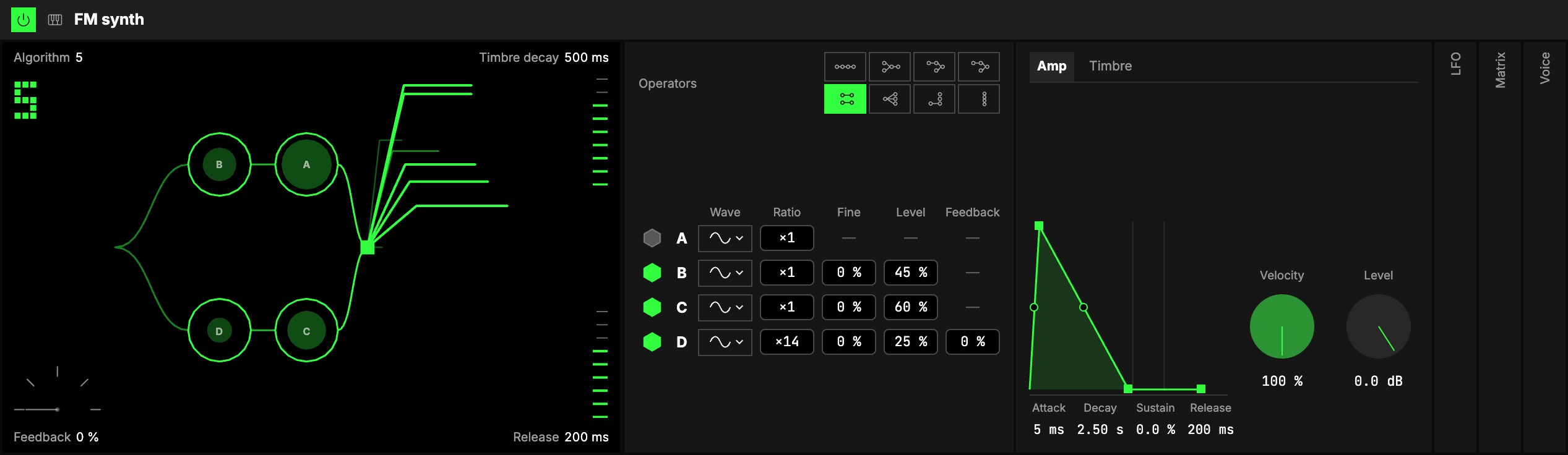The width and height of the screenshot is (1568, 455).
Task: Open the Wave dropdown for operator B
Action: pyautogui.click(x=725, y=273)
